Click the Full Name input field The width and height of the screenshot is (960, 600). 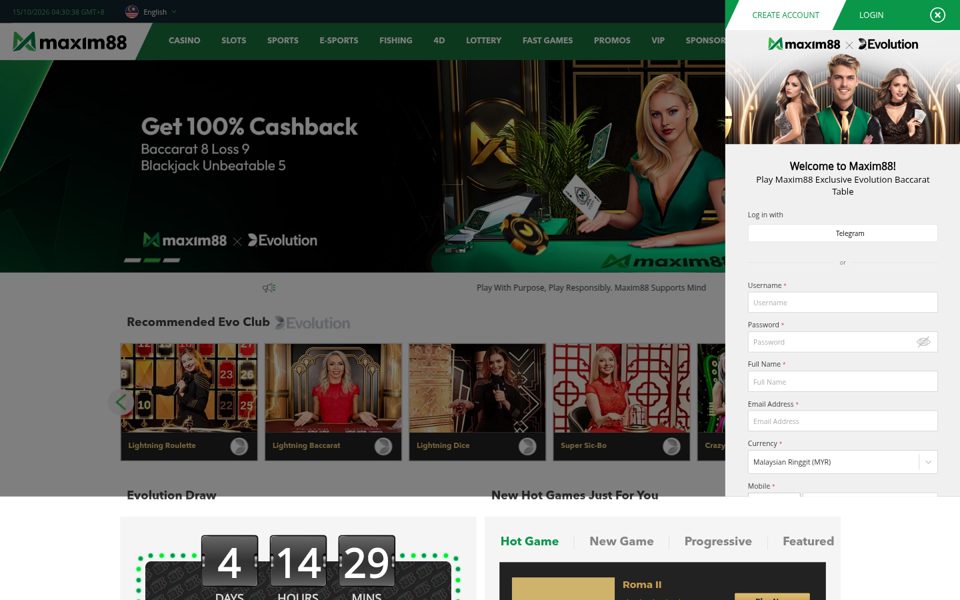tap(842, 381)
